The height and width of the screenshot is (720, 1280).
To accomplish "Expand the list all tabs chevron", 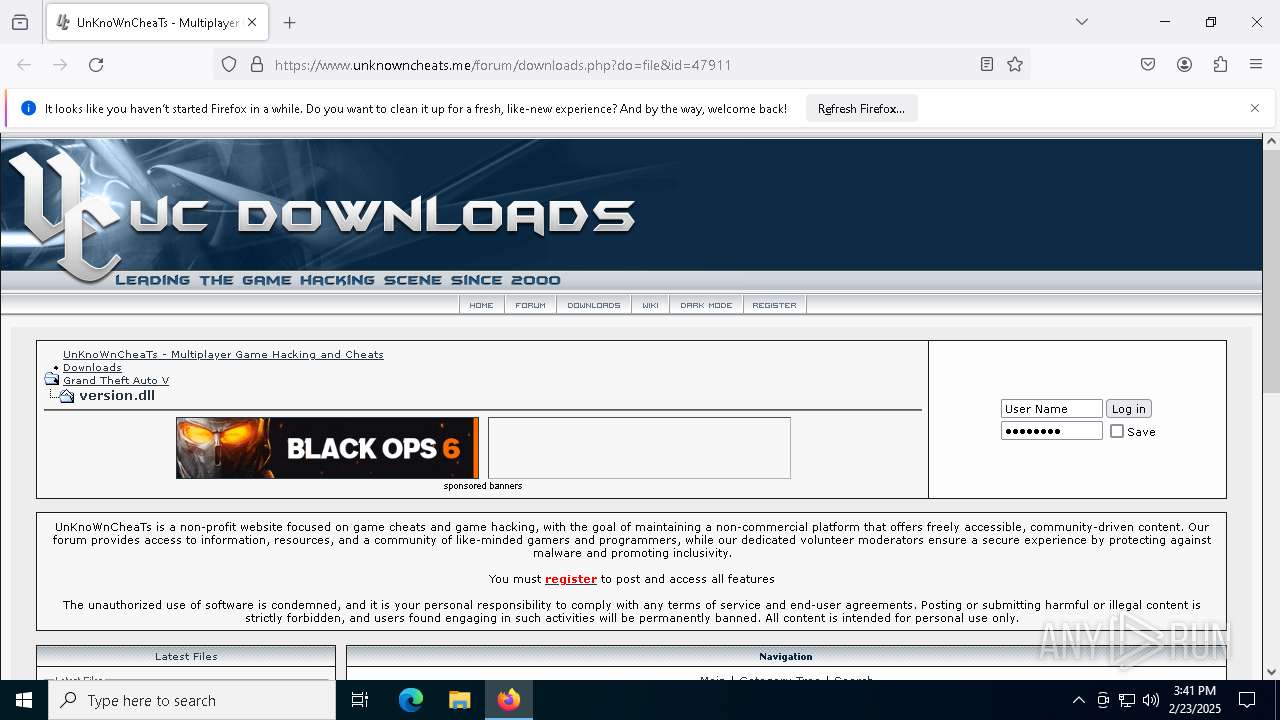I will coord(1082,22).
